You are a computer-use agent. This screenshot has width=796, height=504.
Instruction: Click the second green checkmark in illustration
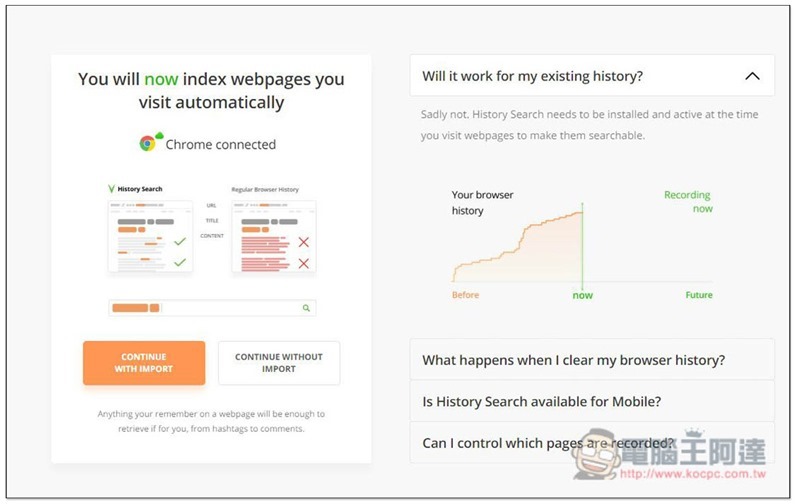tap(180, 262)
